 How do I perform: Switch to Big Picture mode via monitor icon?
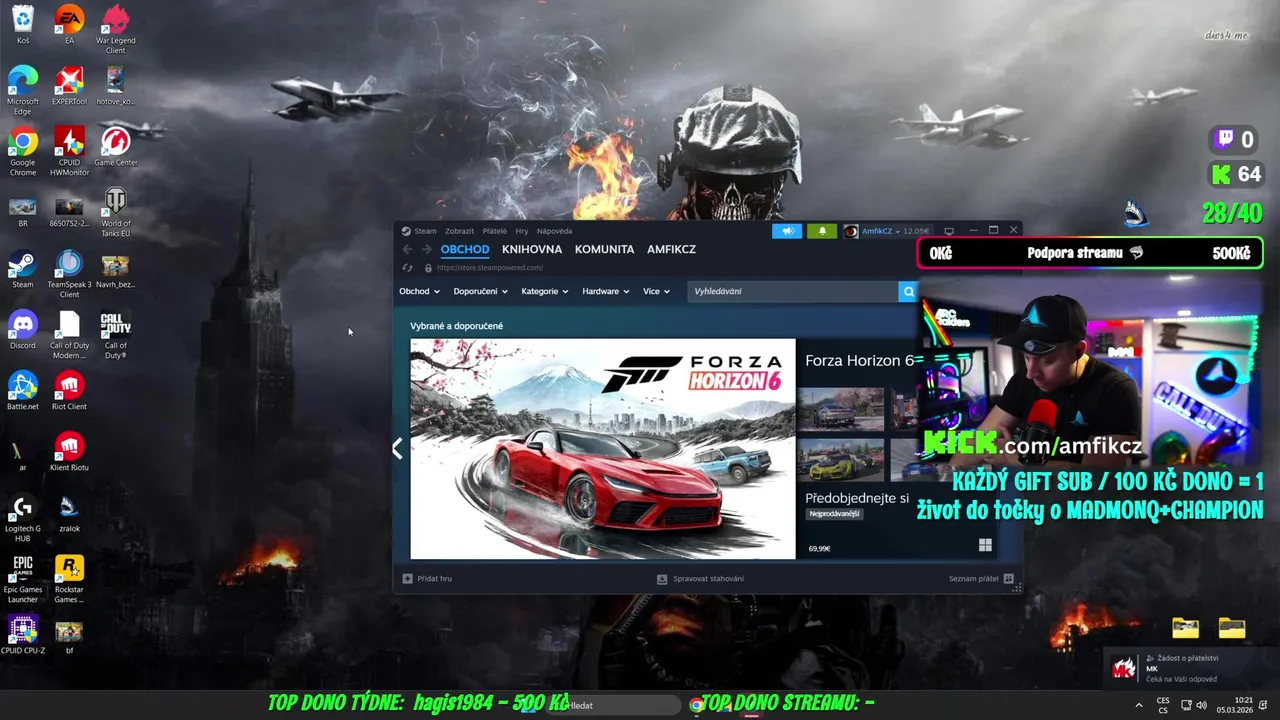(949, 231)
